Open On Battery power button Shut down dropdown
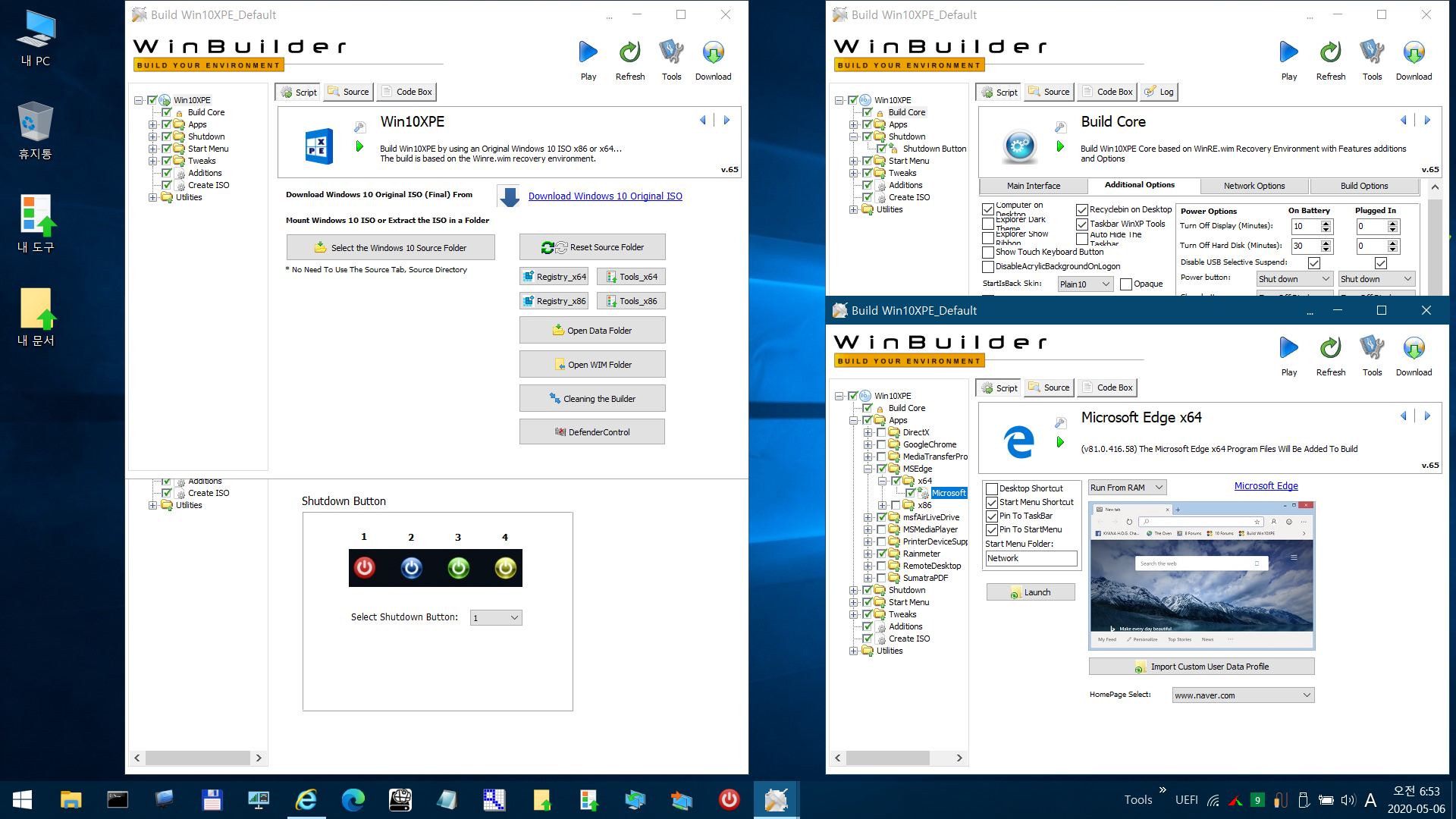Viewport: 1456px width, 819px height. pos(1294,279)
